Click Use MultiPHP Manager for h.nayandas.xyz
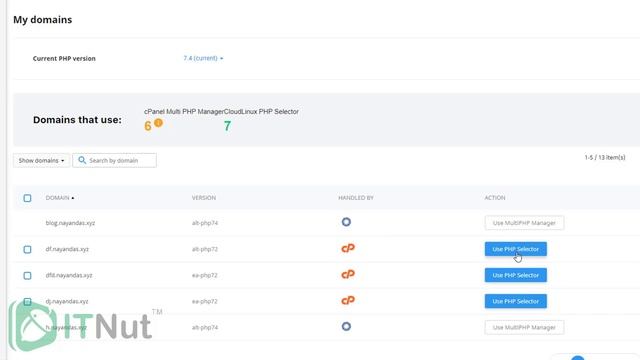 (x=524, y=327)
